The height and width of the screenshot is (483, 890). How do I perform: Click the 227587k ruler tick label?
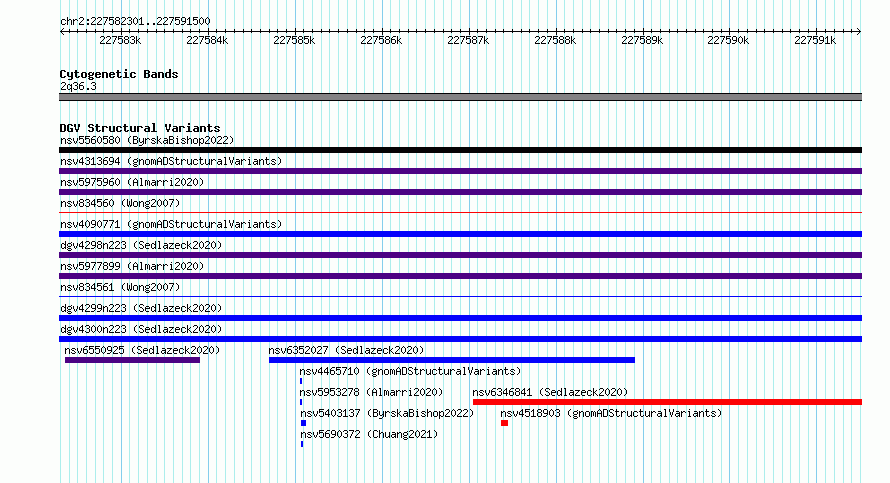(468, 40)
